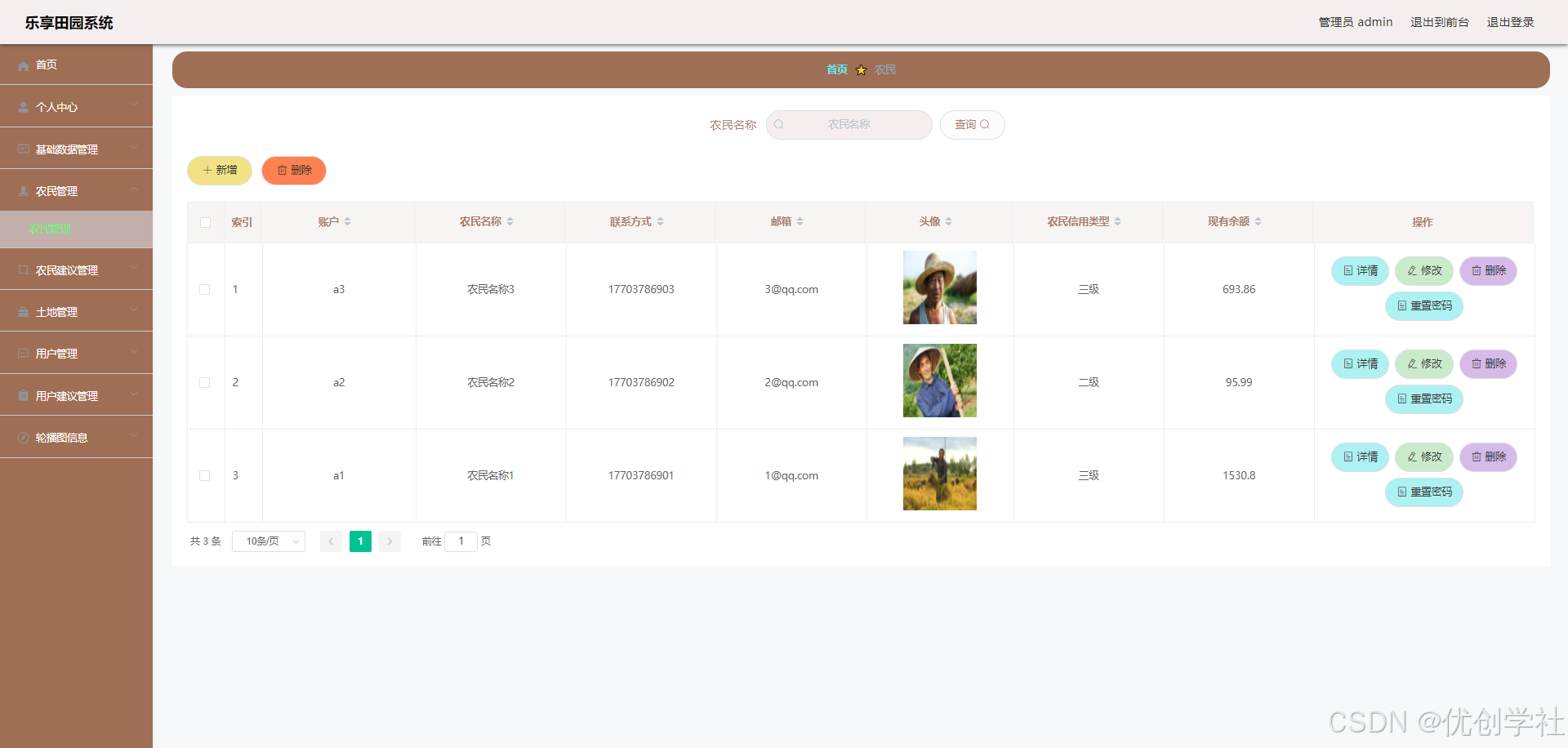
Task: Sort by 联系方式 column arrows
Action: [x=661, y=221]
